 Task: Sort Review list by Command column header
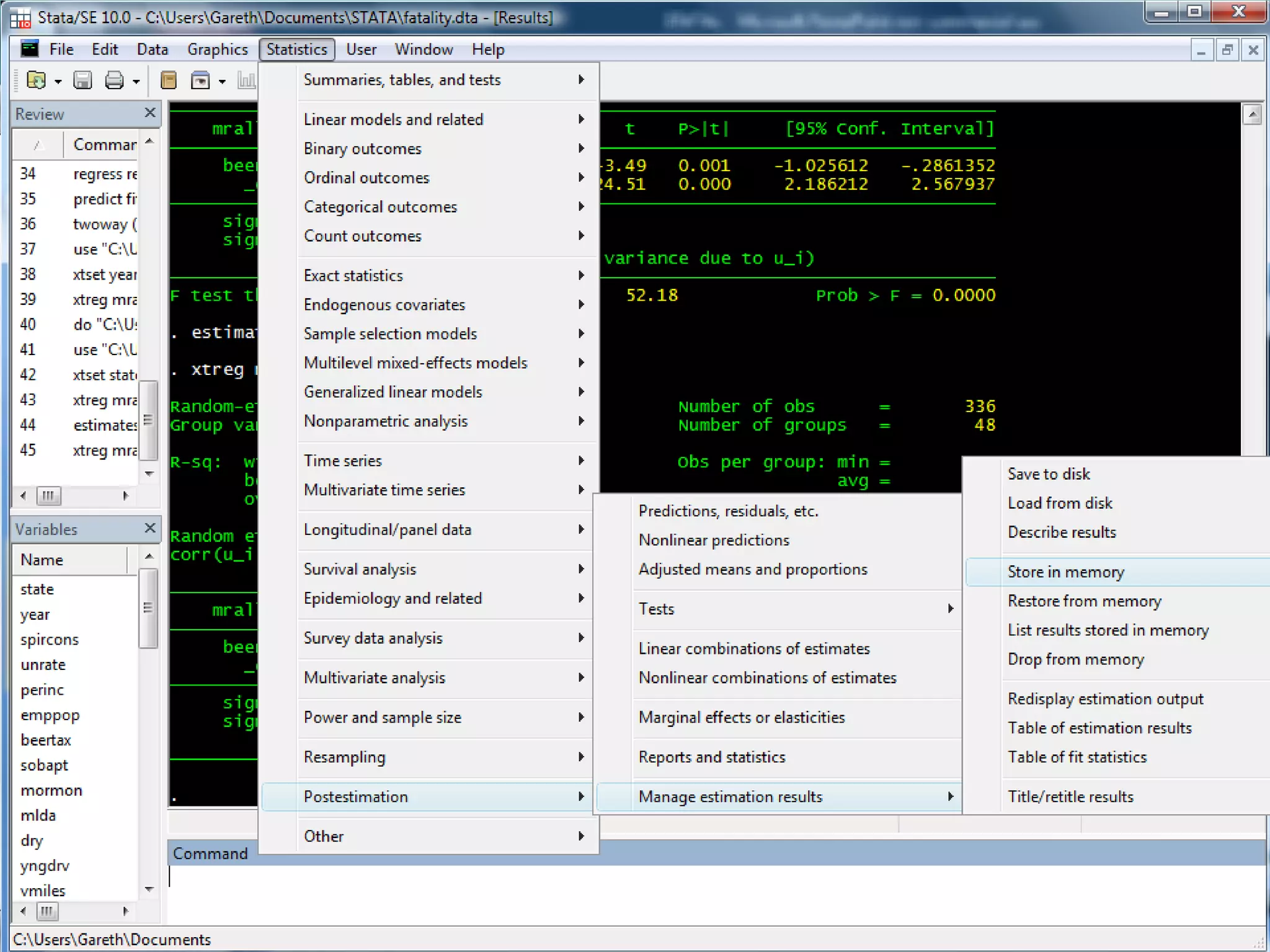tap(104, 144)
